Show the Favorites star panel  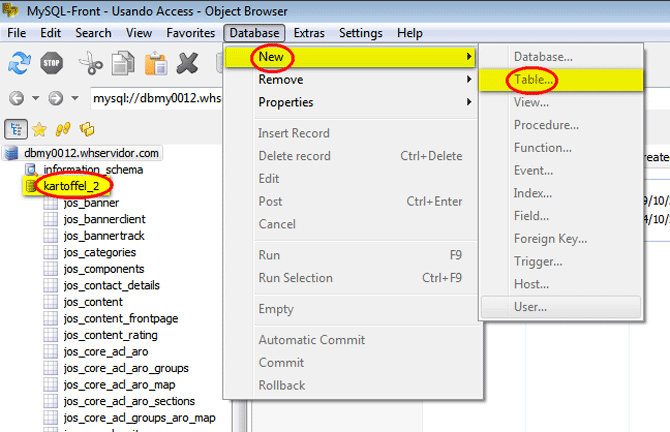(39, 129)
